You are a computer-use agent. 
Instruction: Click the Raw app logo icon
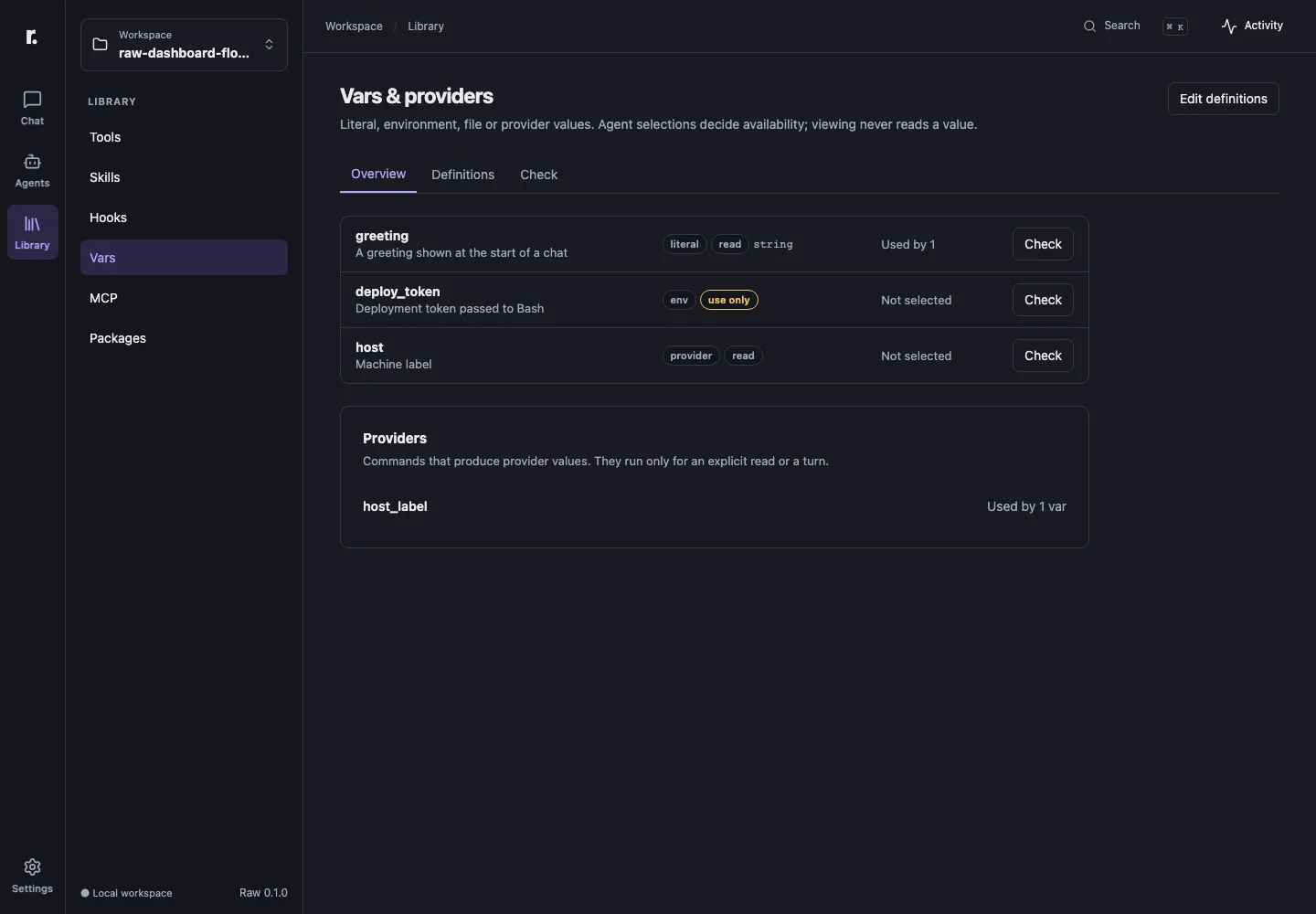tap(32, 37)
